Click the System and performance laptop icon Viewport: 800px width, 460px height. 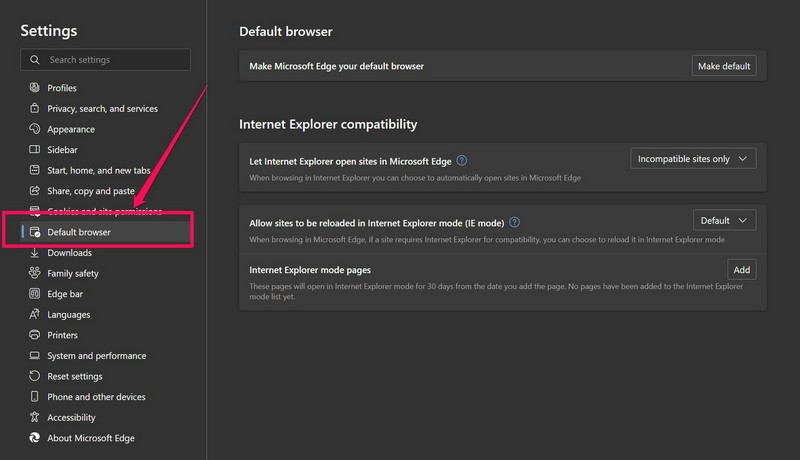34,355
